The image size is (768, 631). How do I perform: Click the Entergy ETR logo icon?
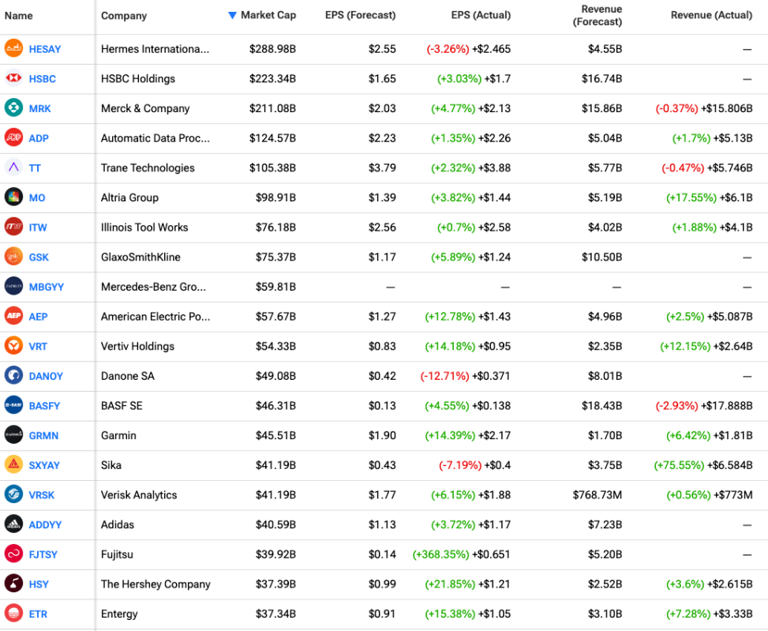(x=14, y=613)
